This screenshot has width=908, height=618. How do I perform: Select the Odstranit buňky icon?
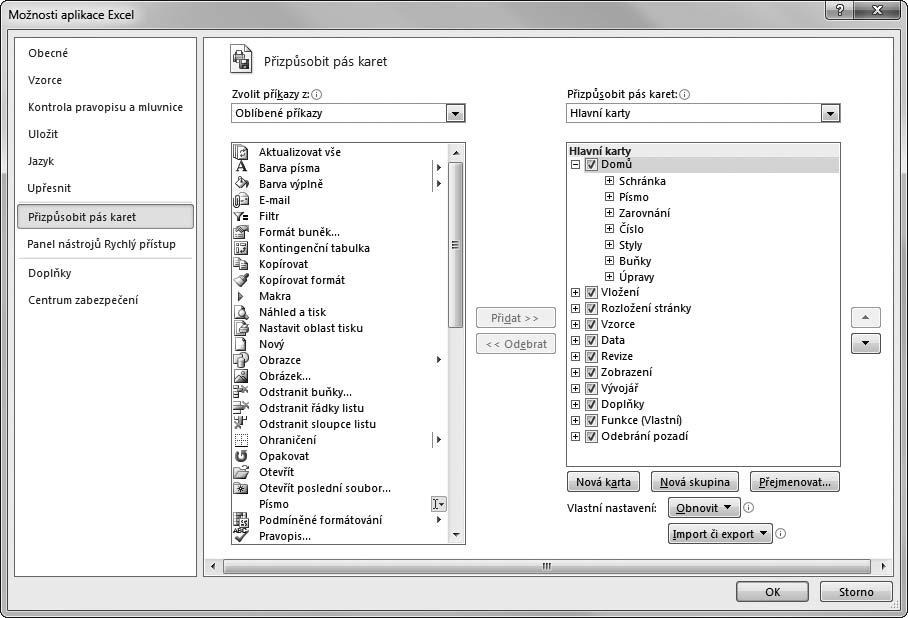[x=241, y=392]
